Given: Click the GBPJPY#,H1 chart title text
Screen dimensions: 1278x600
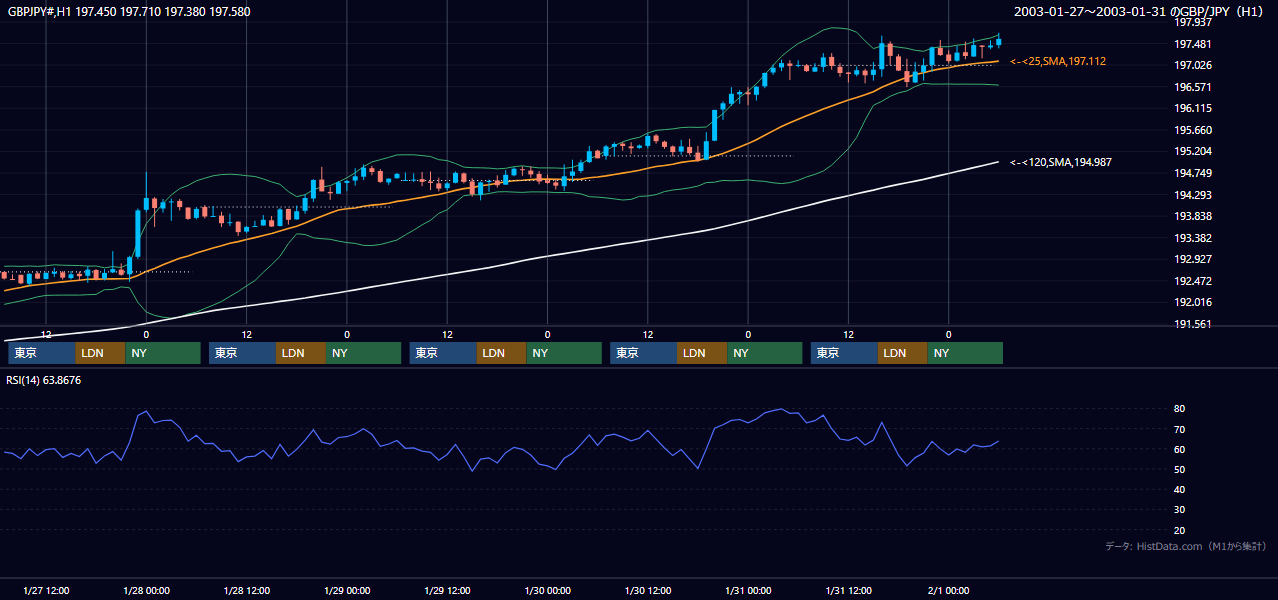Looking at the screenshot, I should [130, 12].
